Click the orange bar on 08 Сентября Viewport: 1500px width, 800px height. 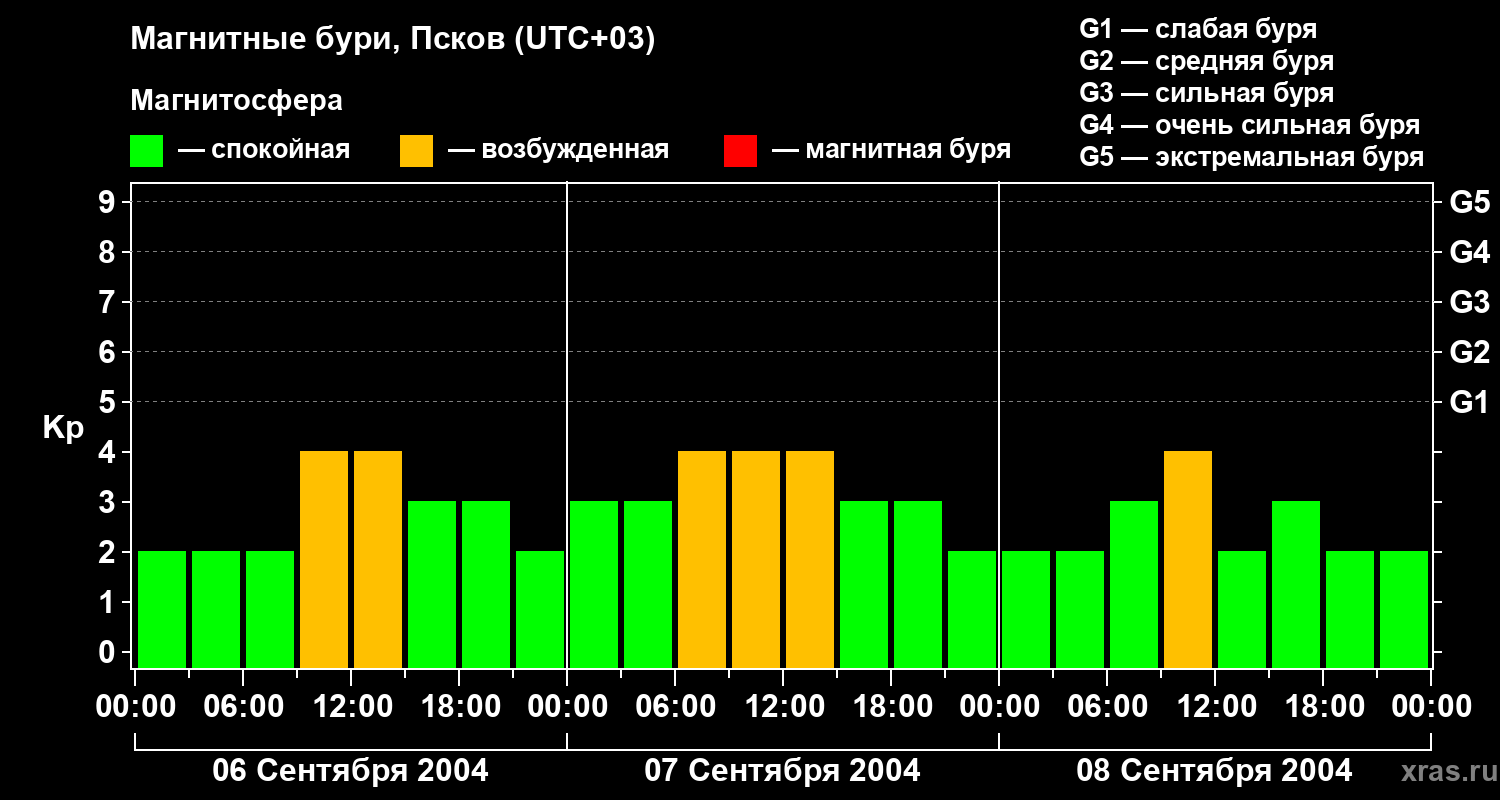[x=1188, y=559]
